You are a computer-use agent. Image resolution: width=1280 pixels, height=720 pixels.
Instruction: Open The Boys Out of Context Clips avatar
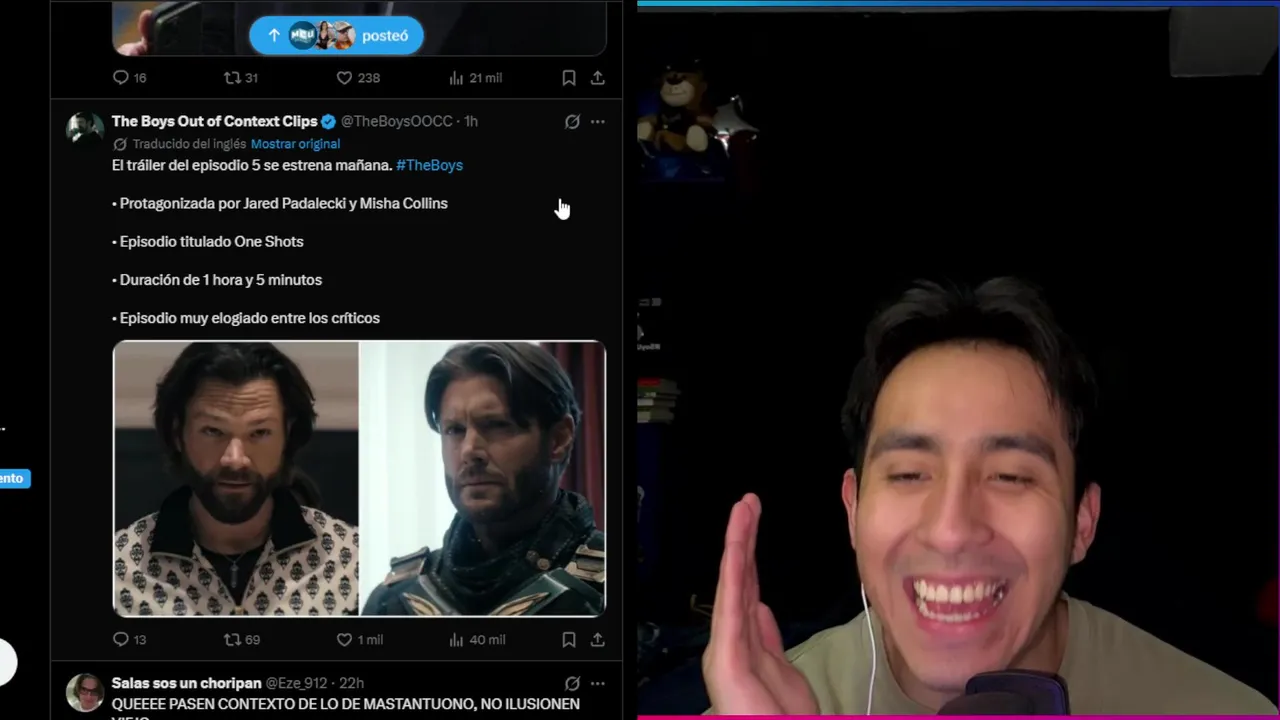click(x=85, y=128)
